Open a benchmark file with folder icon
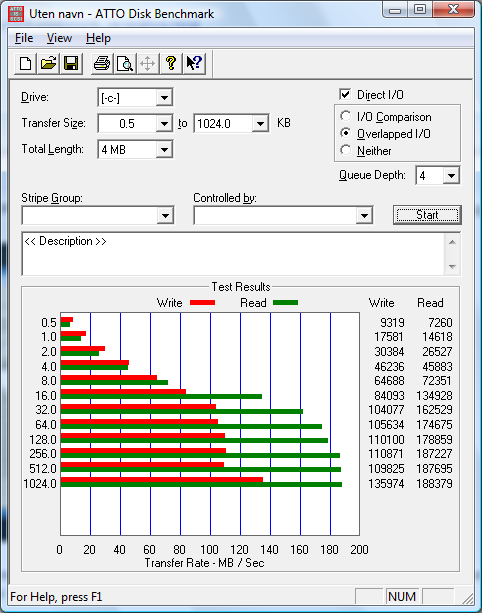The height and width of the screenshot is (613, 482). pyautogui.click(x=48, y=63)
